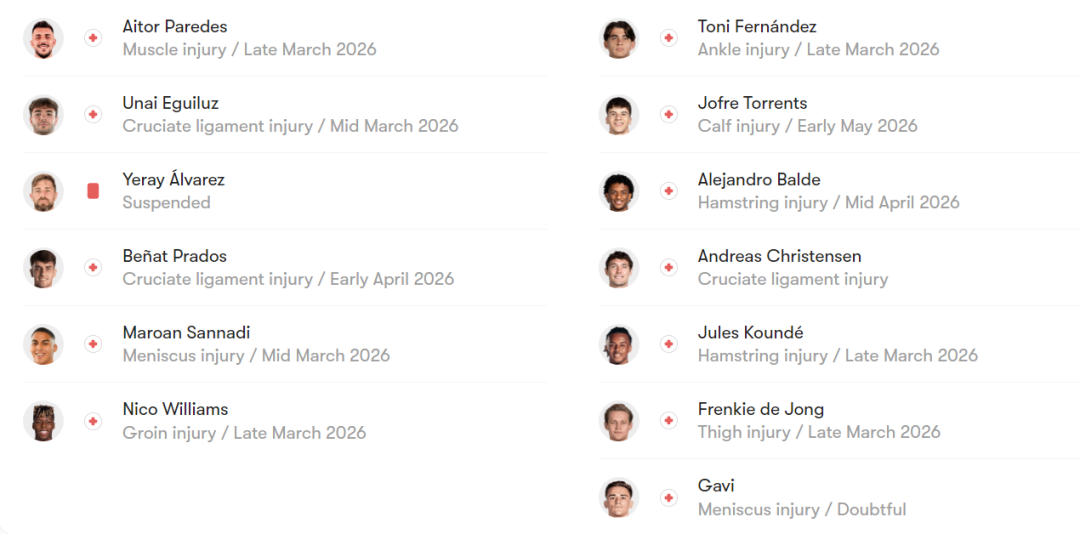Click the injury icon next to Frenkie de Jong

point(669,421)
